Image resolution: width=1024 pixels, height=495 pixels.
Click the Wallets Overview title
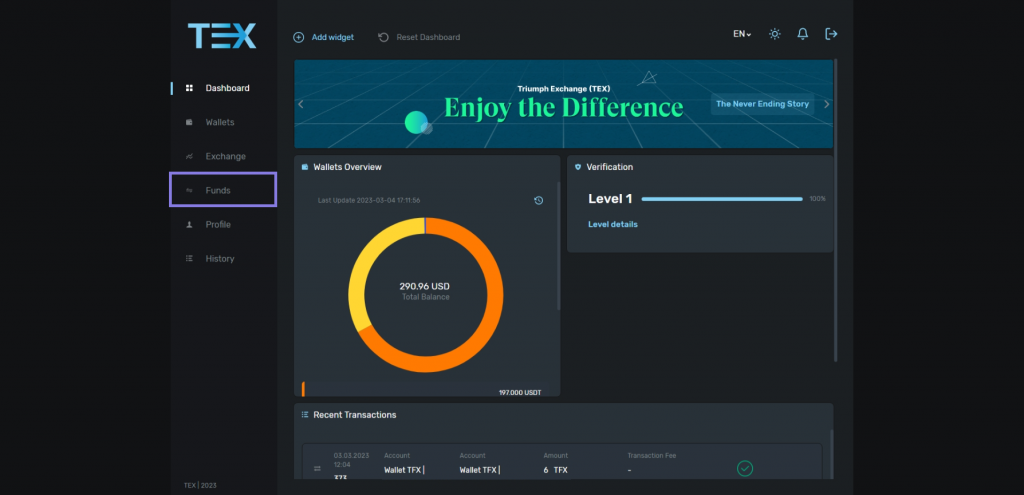[x=347, y=167]
